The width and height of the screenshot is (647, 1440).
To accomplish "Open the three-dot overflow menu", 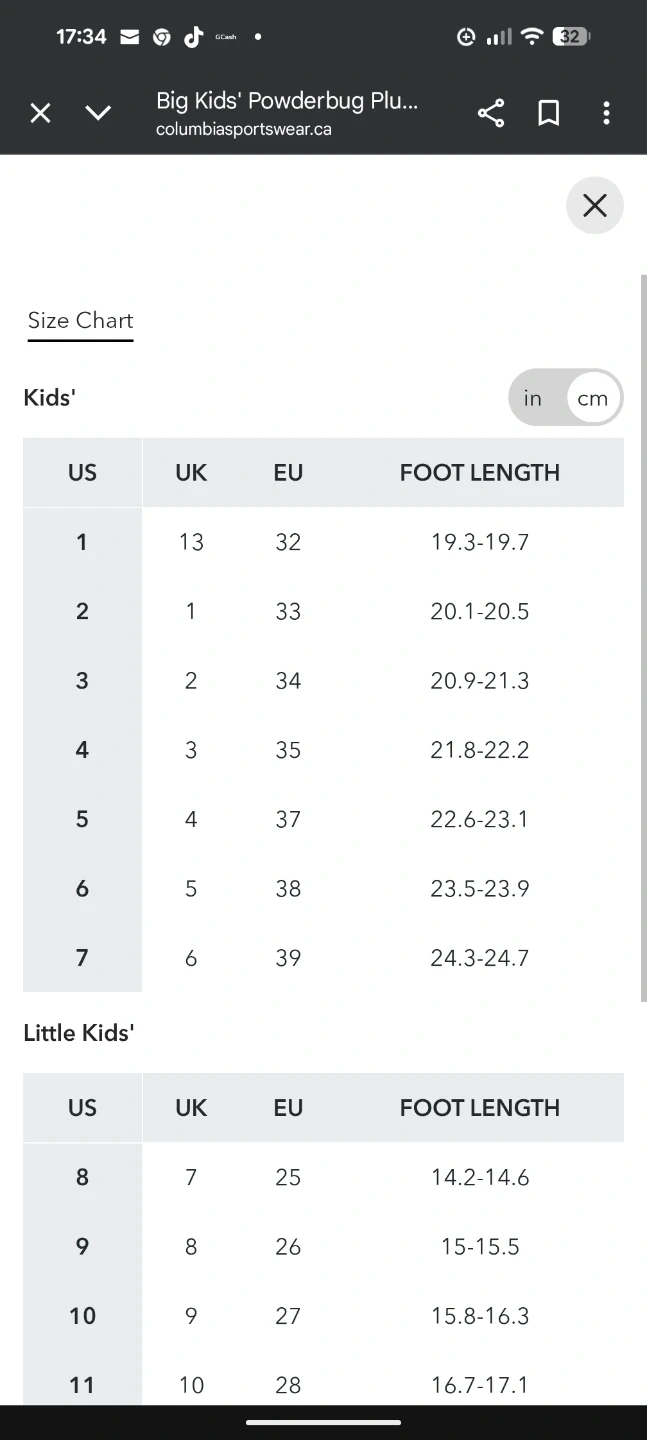I will click(x=606, y=113).
